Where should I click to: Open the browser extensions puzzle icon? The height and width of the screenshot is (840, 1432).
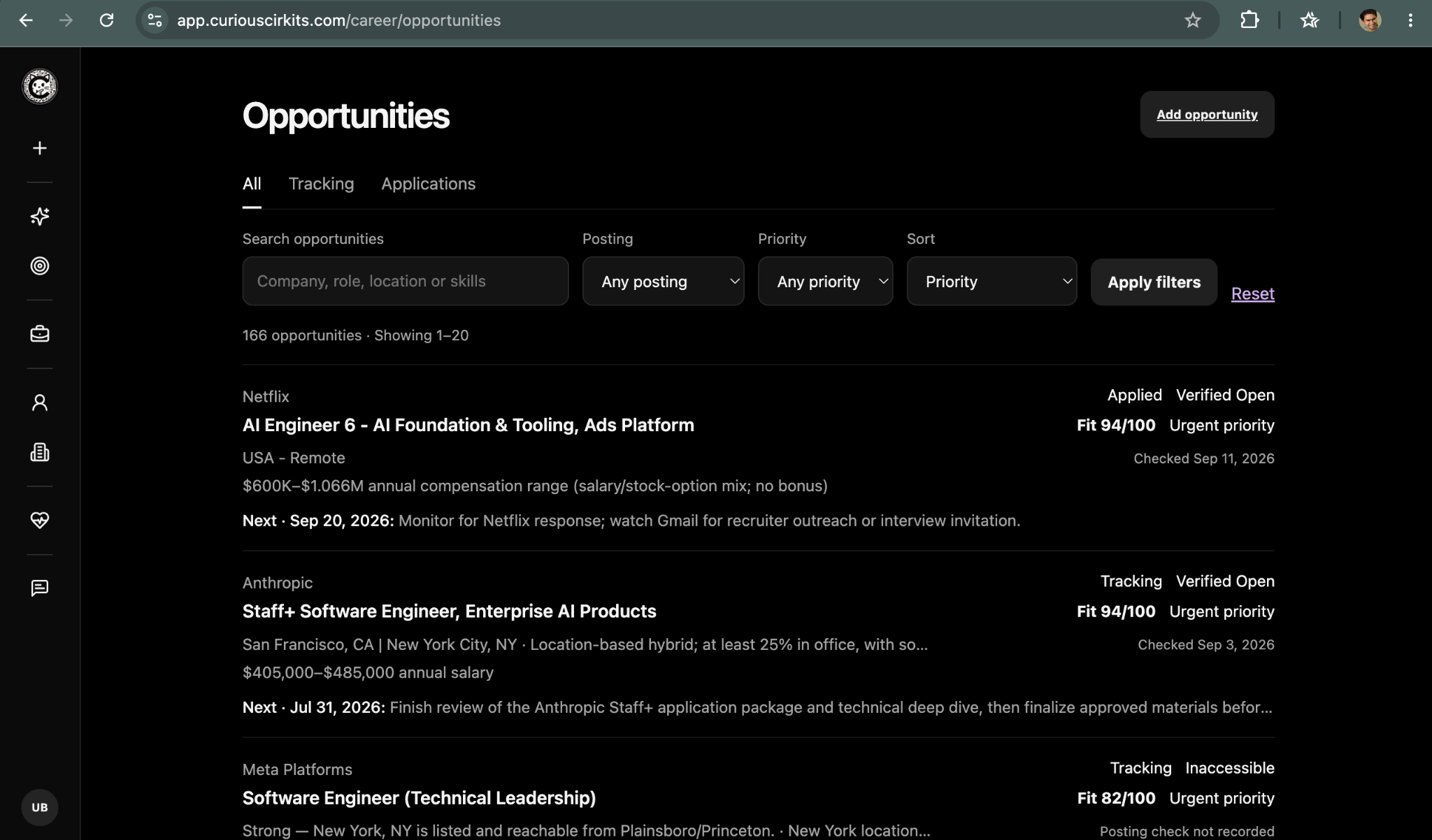pyautogui.click(x=1250, y=20)
